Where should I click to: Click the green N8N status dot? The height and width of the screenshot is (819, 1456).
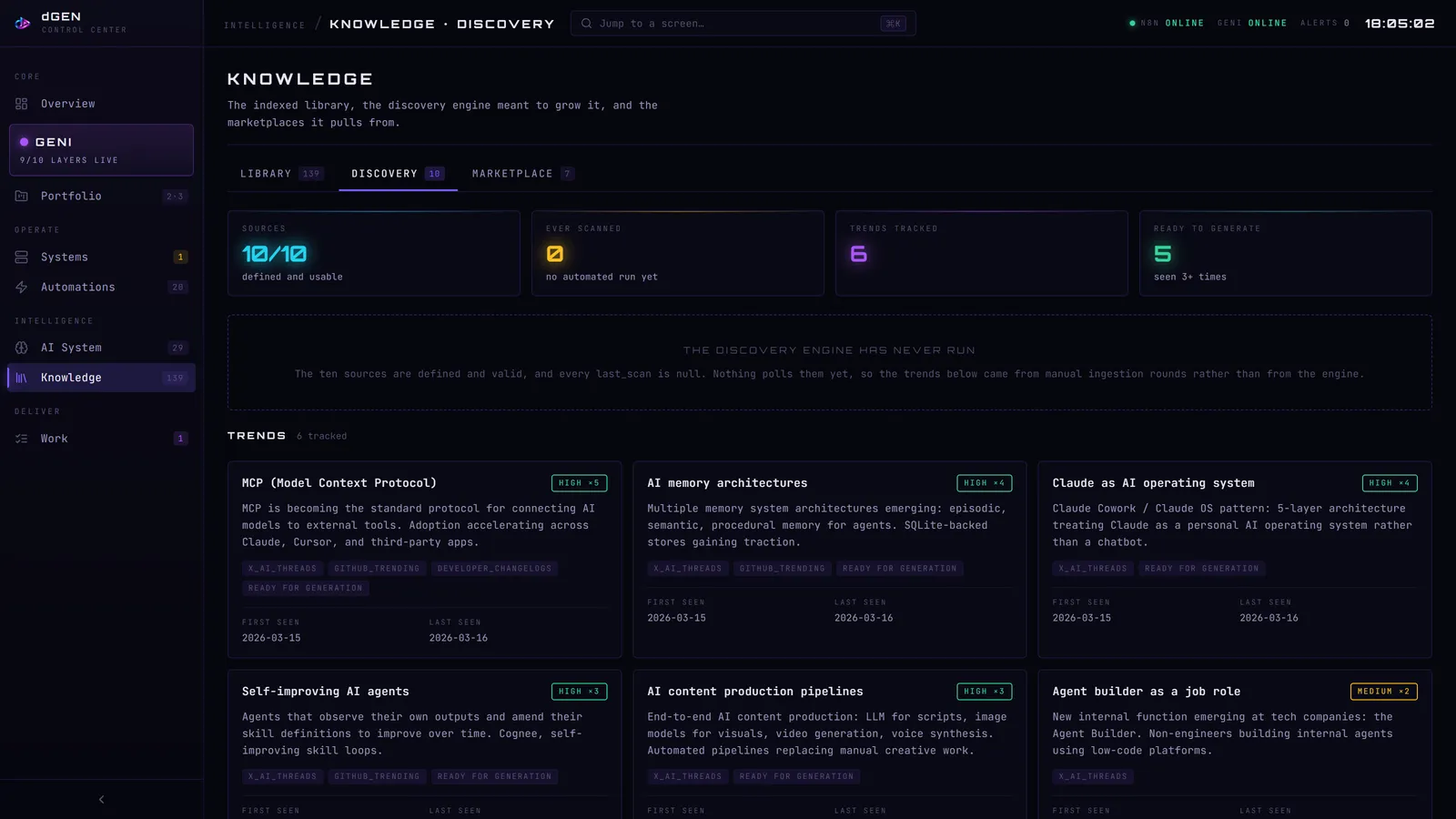tap(1132, 24)
